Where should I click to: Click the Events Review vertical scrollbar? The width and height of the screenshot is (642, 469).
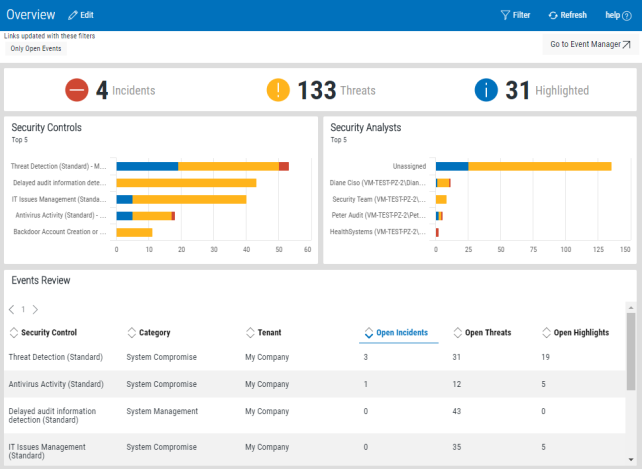pyautogui.click(x=630, y=350)
